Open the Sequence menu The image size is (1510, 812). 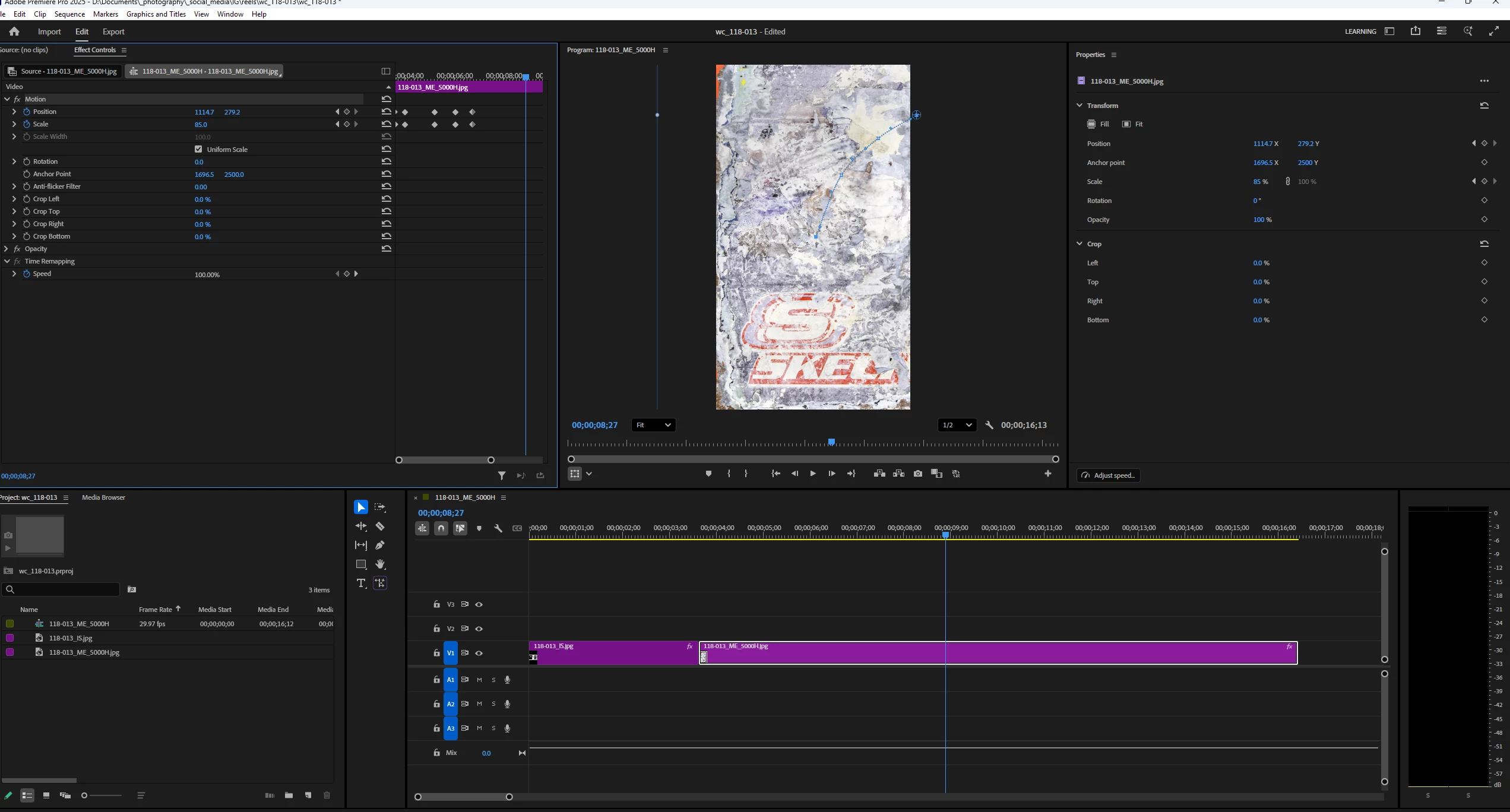coord(69,14)
